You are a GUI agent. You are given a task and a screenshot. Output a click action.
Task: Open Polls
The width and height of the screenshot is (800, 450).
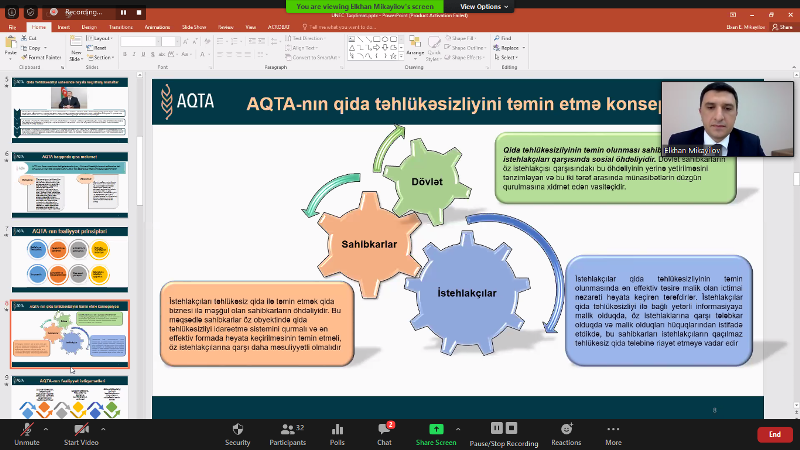[x=337, y=434]
